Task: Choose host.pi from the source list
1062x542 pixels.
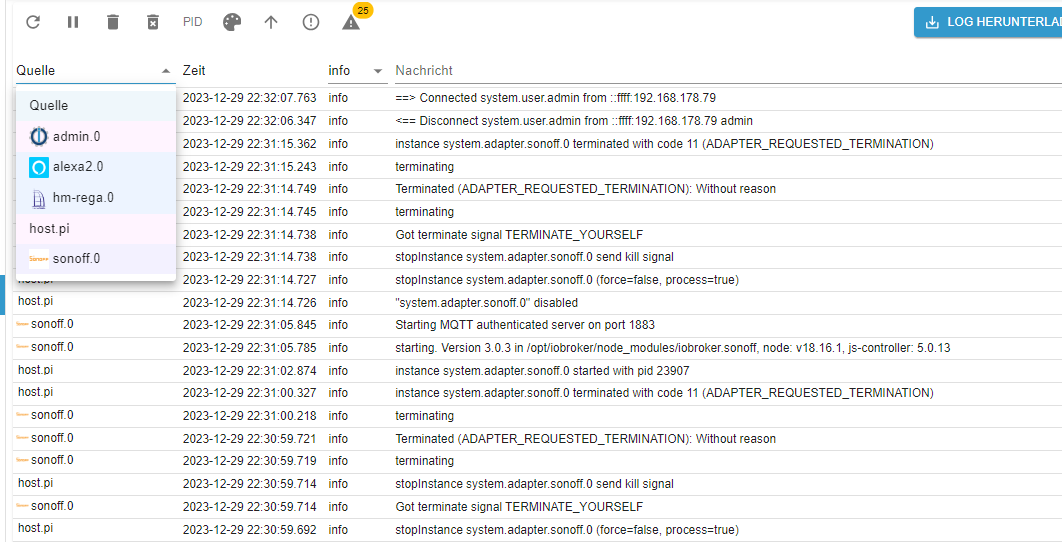Action: tap(95, 228)
